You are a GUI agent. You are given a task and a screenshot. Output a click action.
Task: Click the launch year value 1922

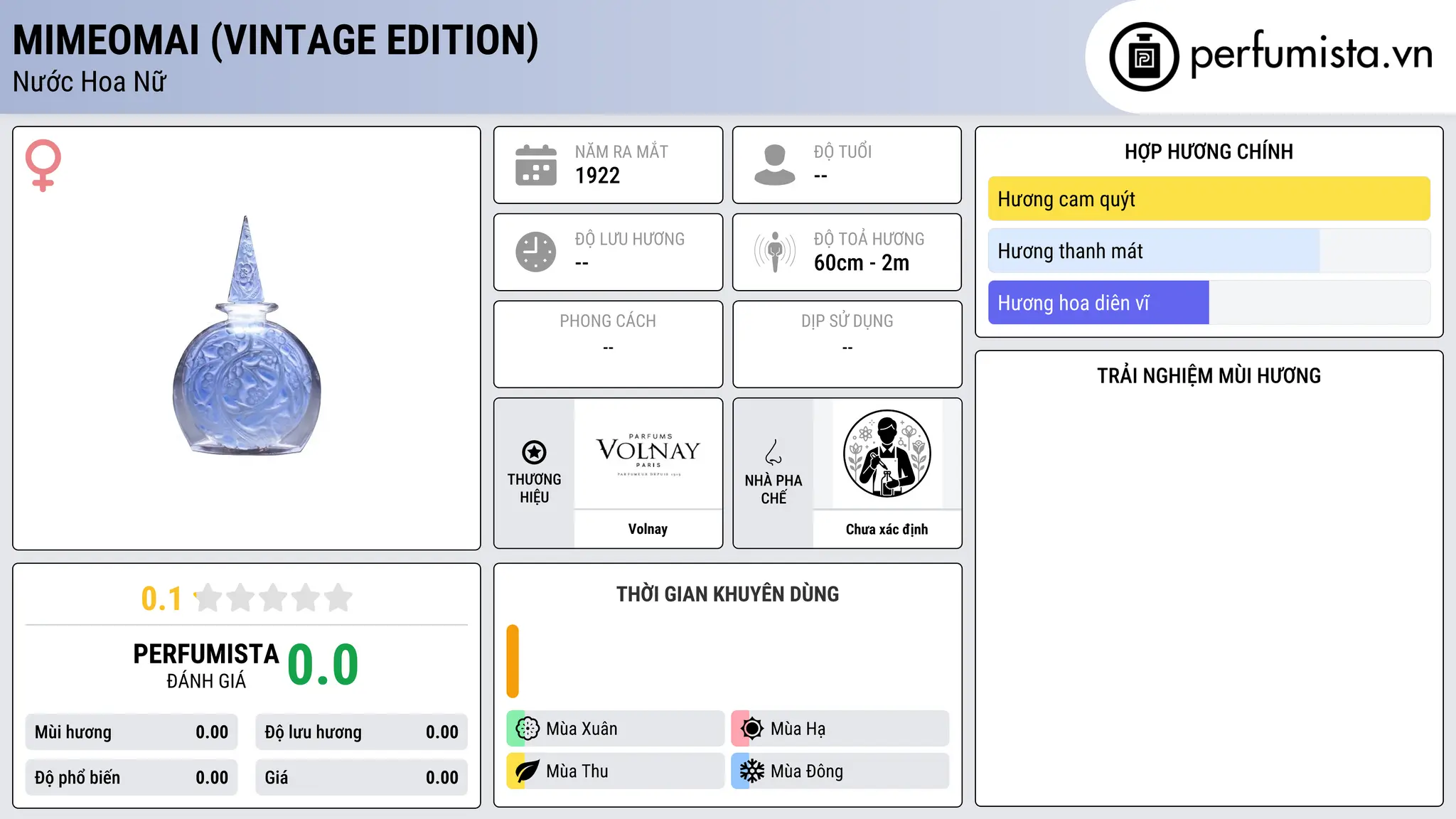pyautogui.click(x=597, y=176)
